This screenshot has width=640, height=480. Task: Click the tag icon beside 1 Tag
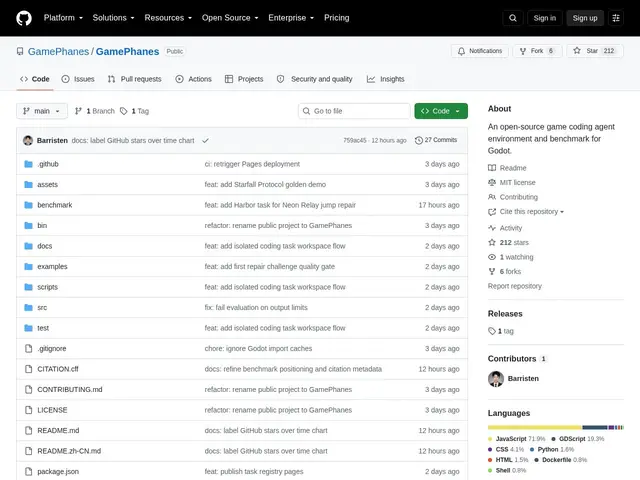click(x=124, y=111)
